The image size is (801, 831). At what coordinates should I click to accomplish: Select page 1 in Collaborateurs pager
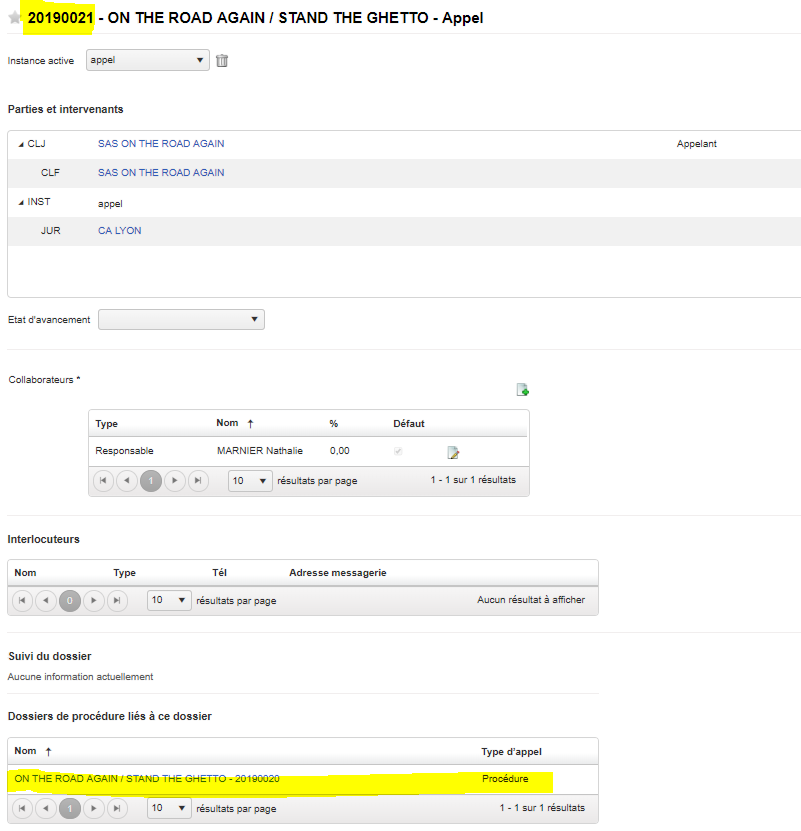151,481
